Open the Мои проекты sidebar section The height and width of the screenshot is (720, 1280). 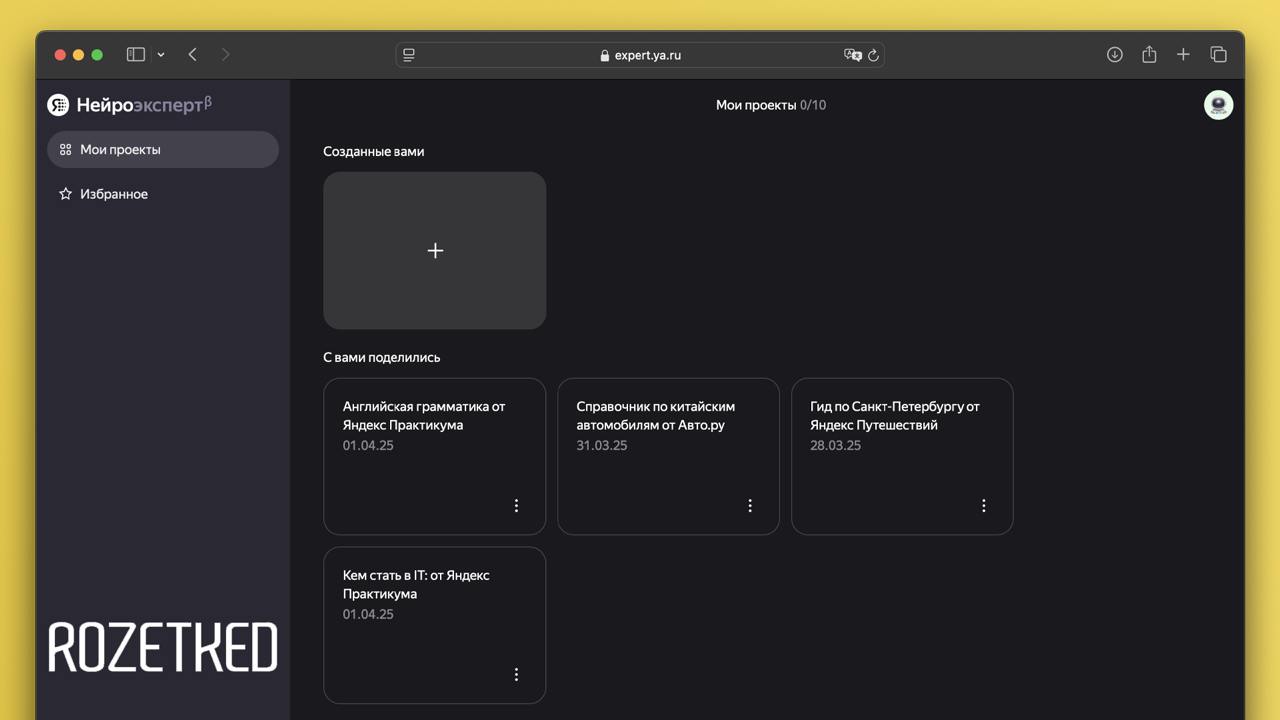(163, 149)
